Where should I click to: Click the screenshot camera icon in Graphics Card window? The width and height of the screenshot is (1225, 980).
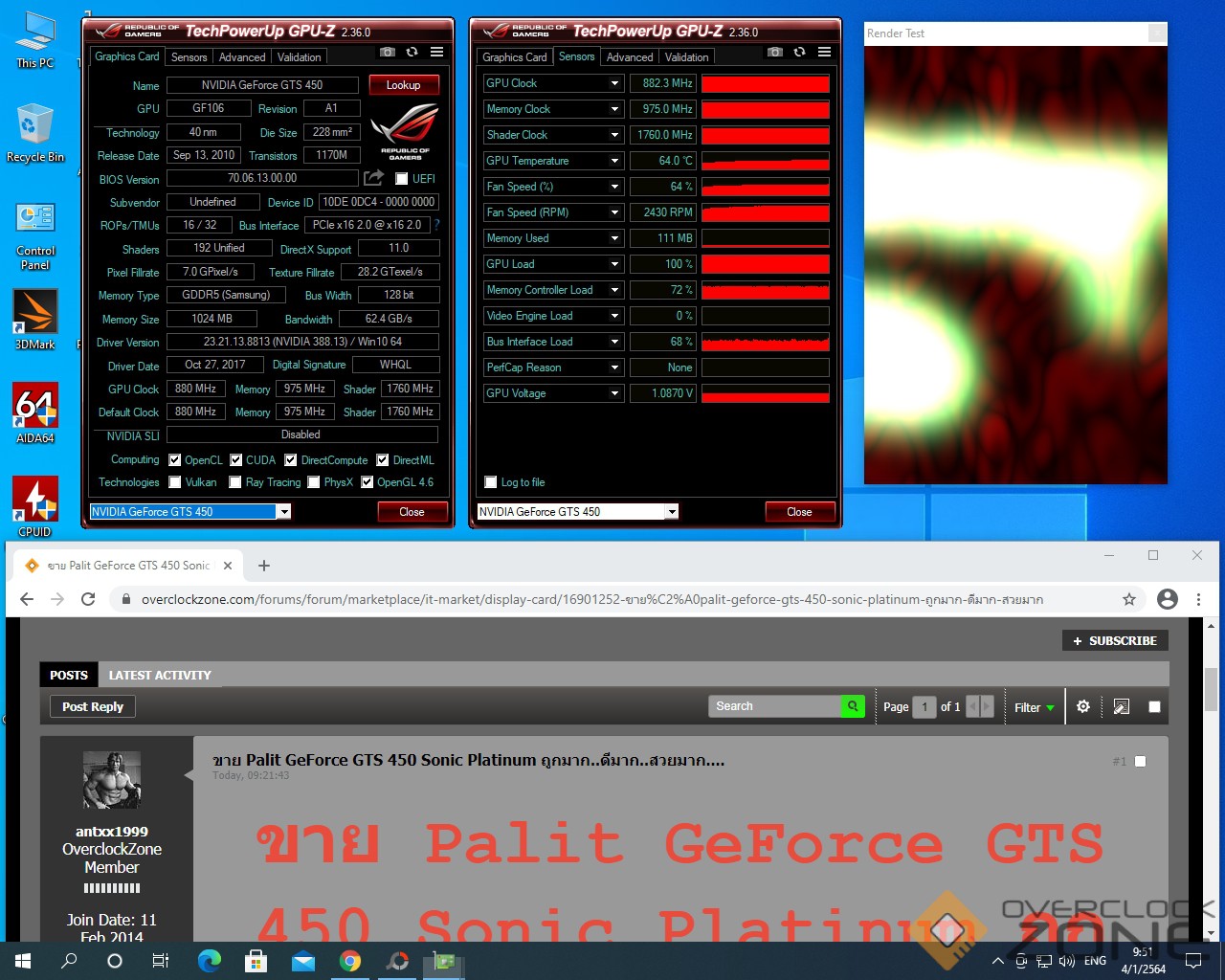[387, 52]
